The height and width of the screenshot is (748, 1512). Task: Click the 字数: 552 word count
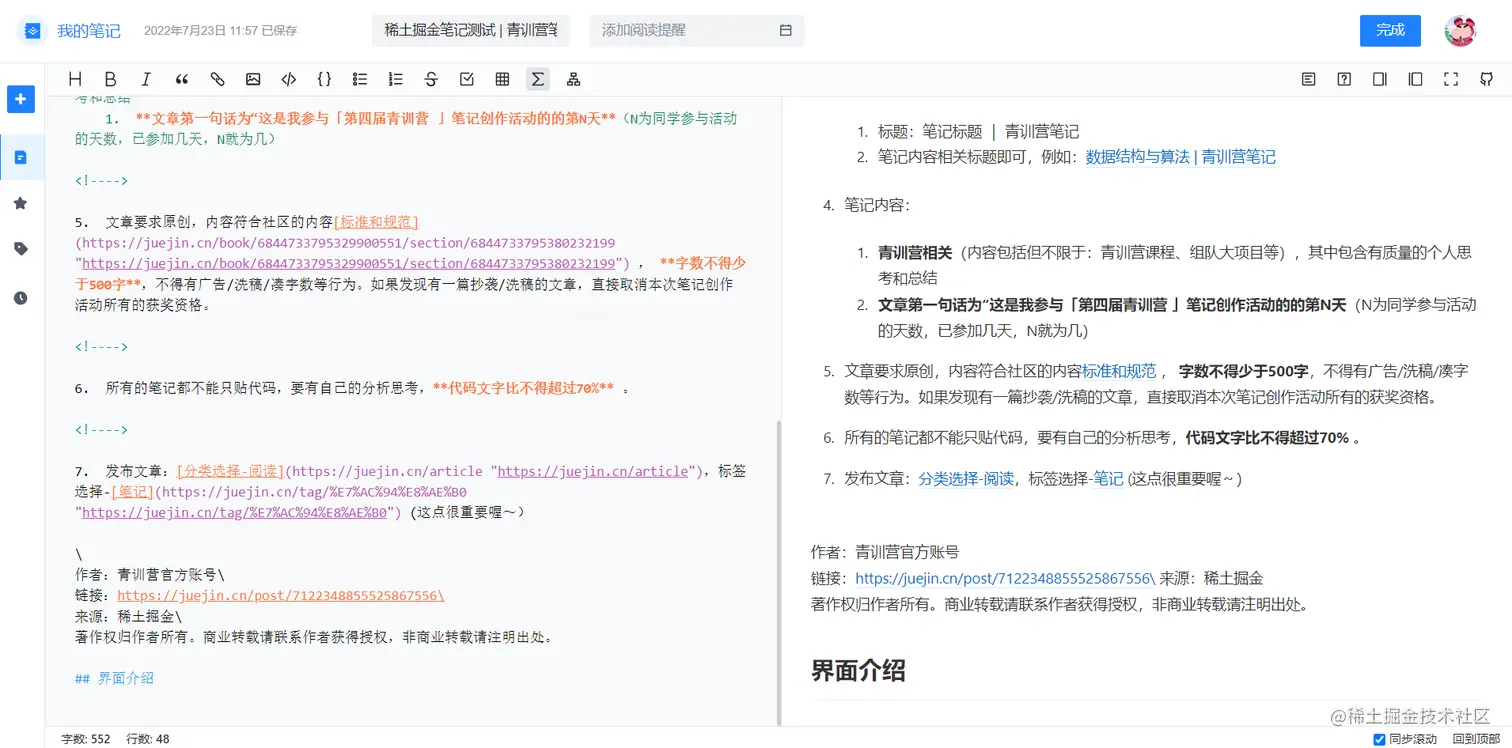tap(86, 739)
